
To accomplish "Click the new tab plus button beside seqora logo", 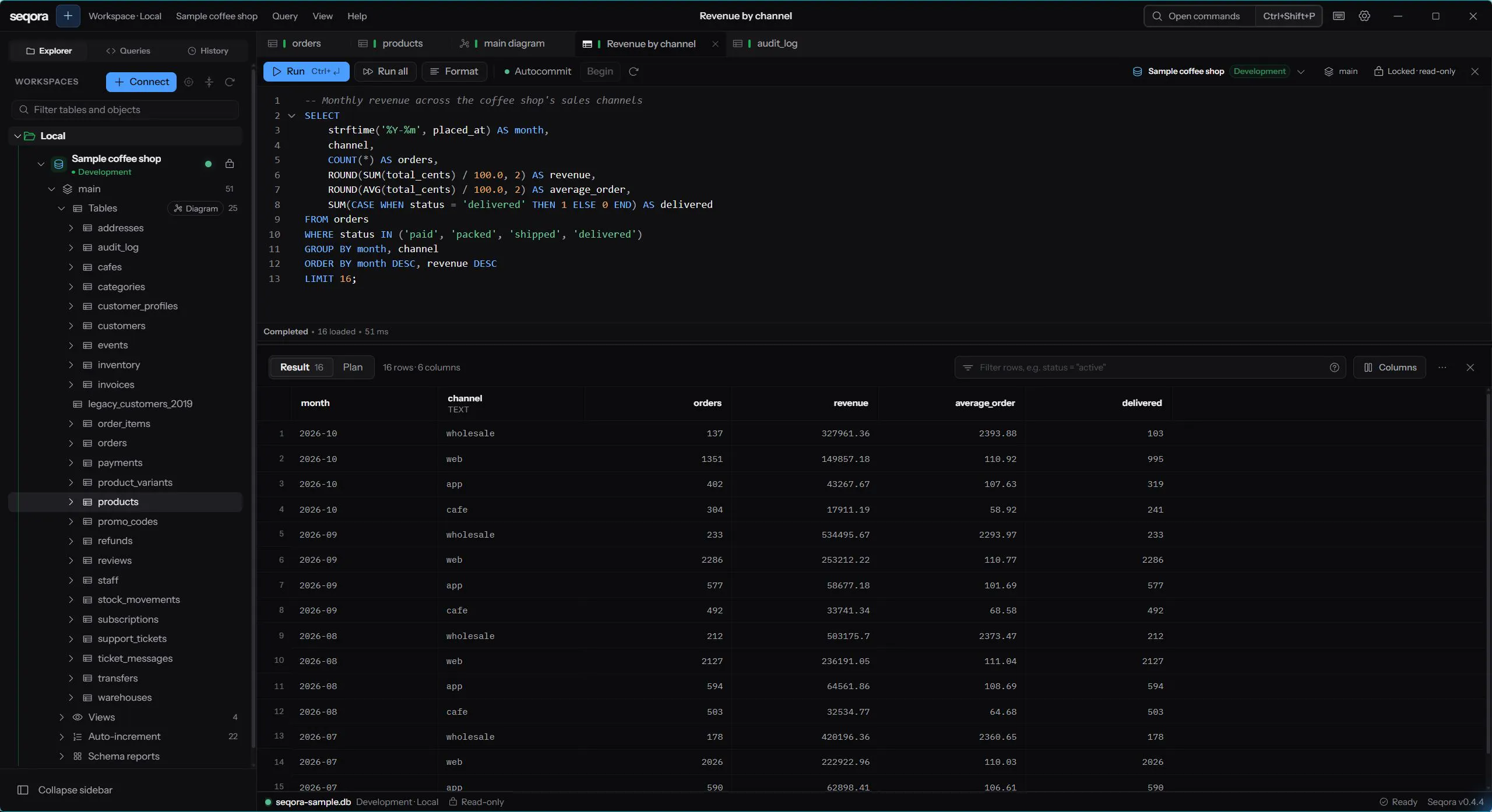I will pos(68,16).
